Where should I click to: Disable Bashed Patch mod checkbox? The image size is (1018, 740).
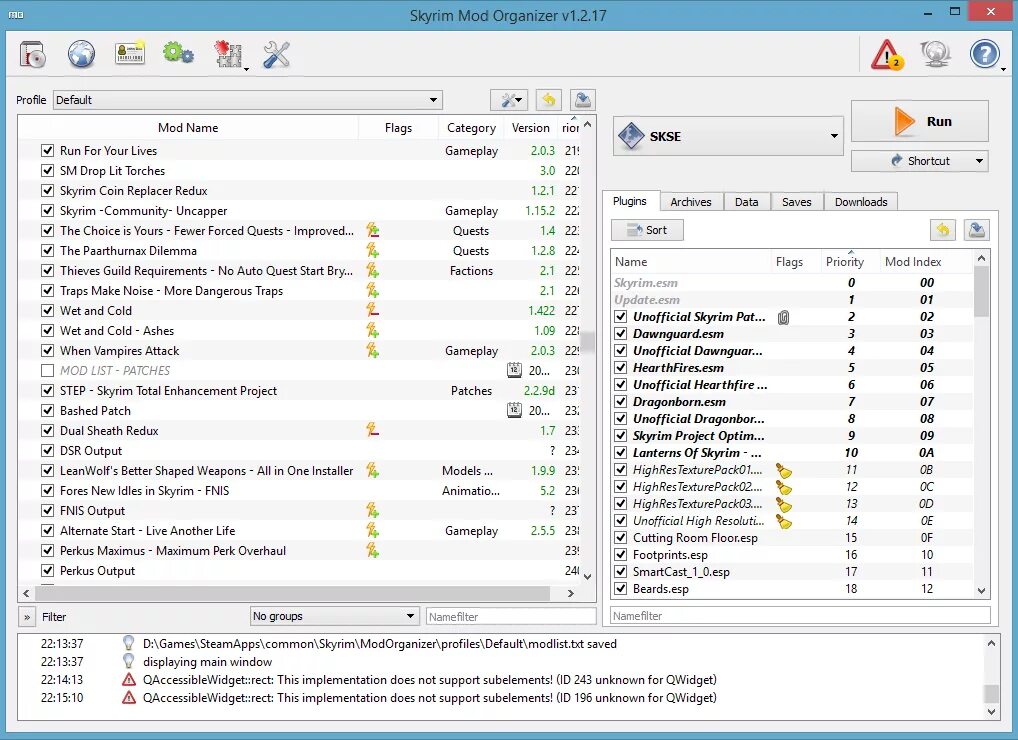point(47,410)
